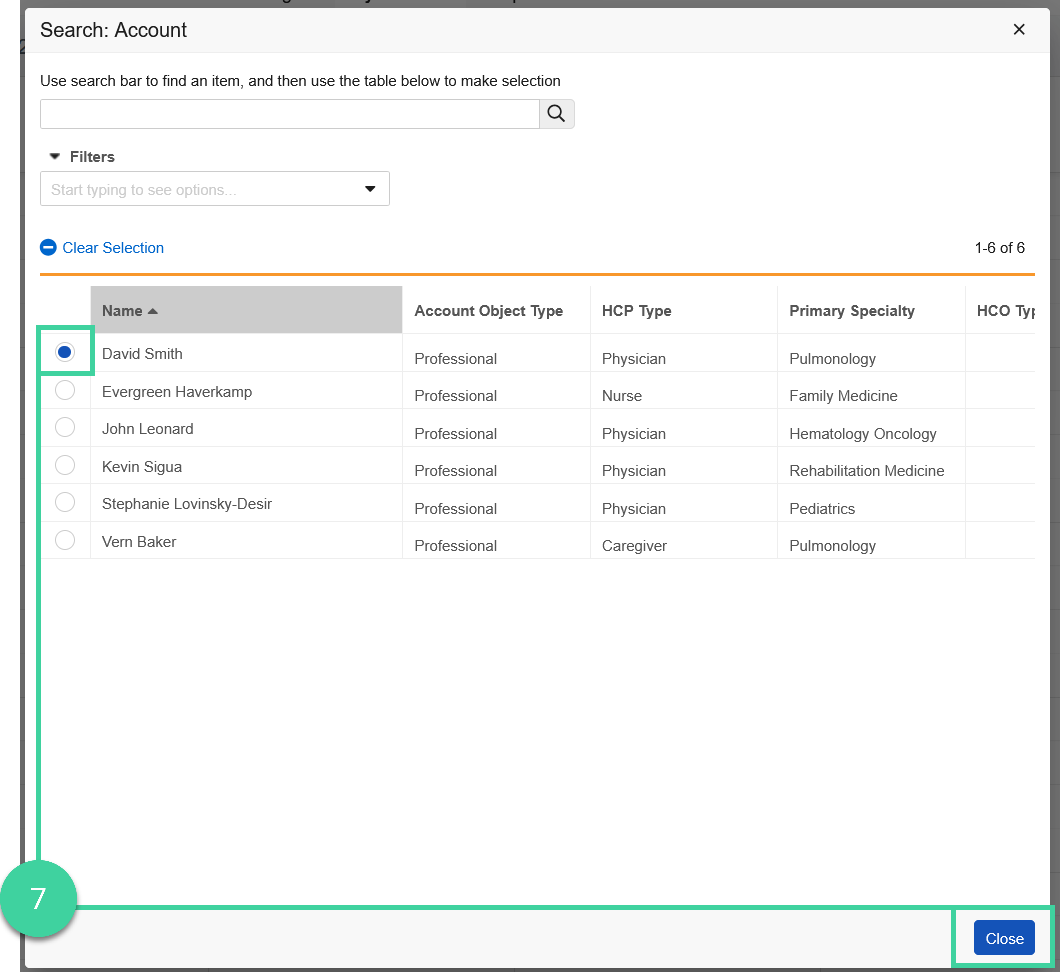Click the sort arrow on the Name column
Image resolution: width=1060 pixels, height=972 pixels.
pos(151,310)
